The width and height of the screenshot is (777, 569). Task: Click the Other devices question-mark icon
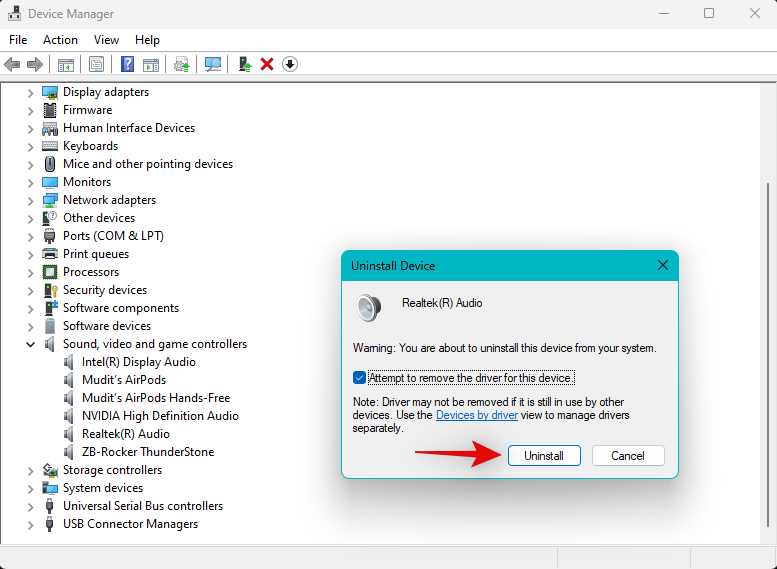click(50, 218)
